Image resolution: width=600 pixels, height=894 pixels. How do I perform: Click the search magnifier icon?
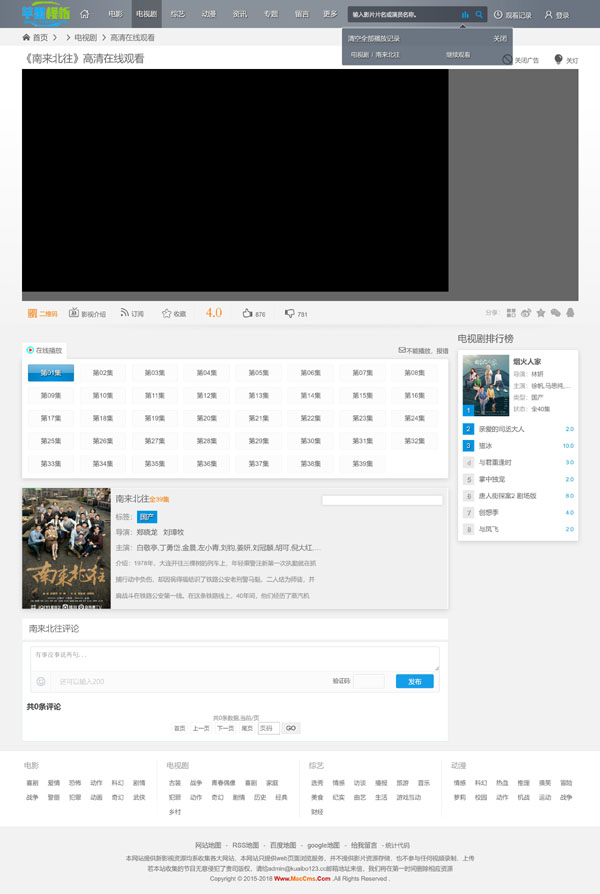[x=479, y=15]
